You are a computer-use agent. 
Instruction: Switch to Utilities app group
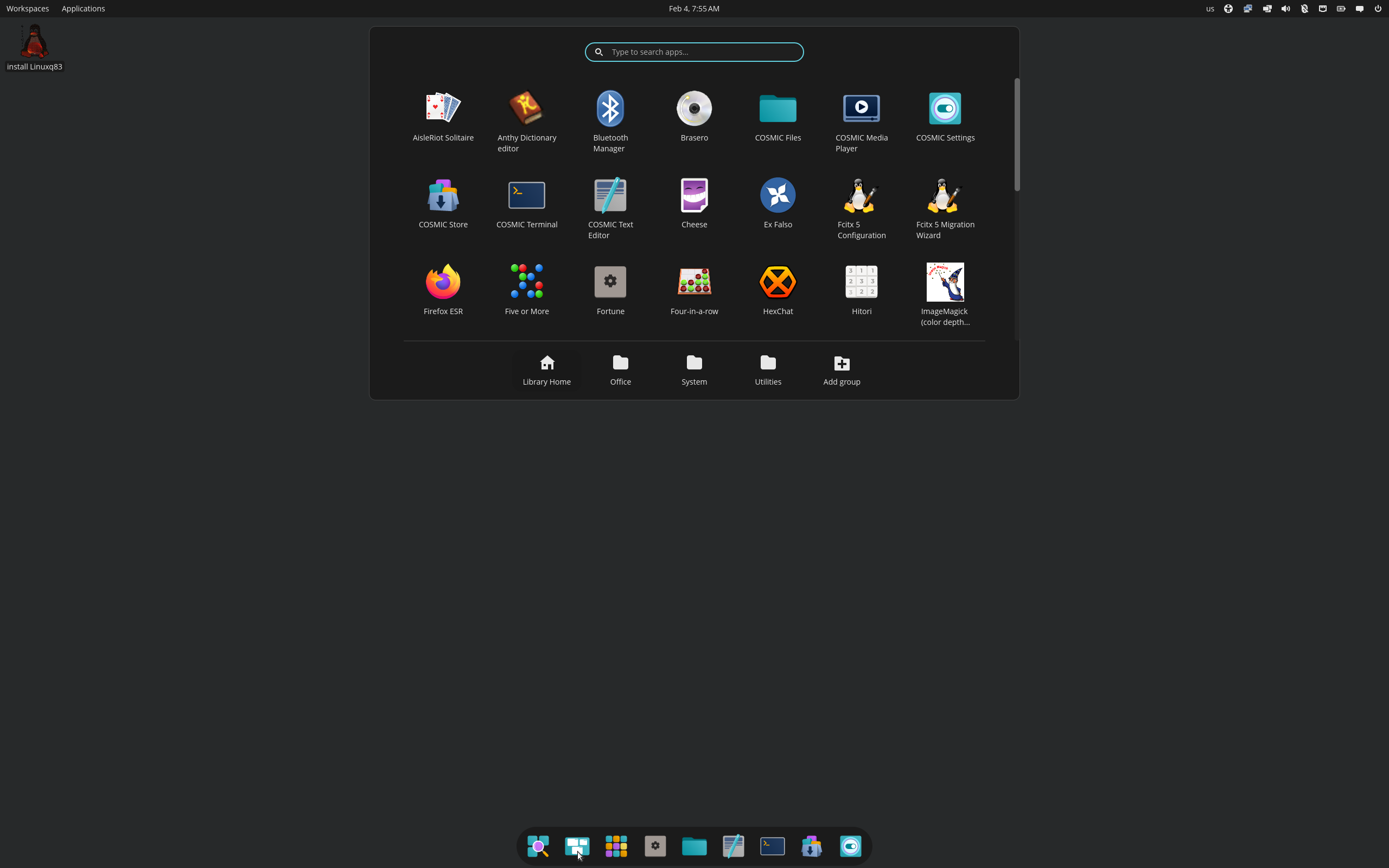[768, 371]
